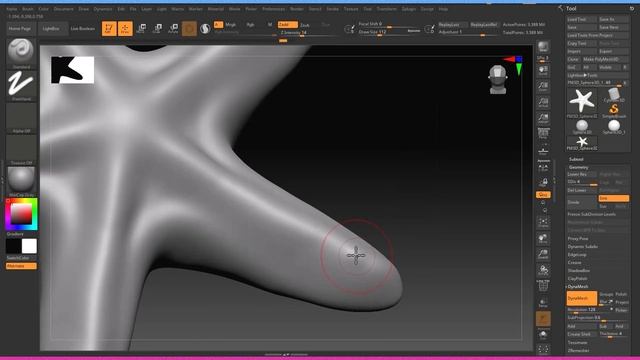Viewport: 640px width, 360px height.
Task: Click the Zoom document icon
Action: 543,87
